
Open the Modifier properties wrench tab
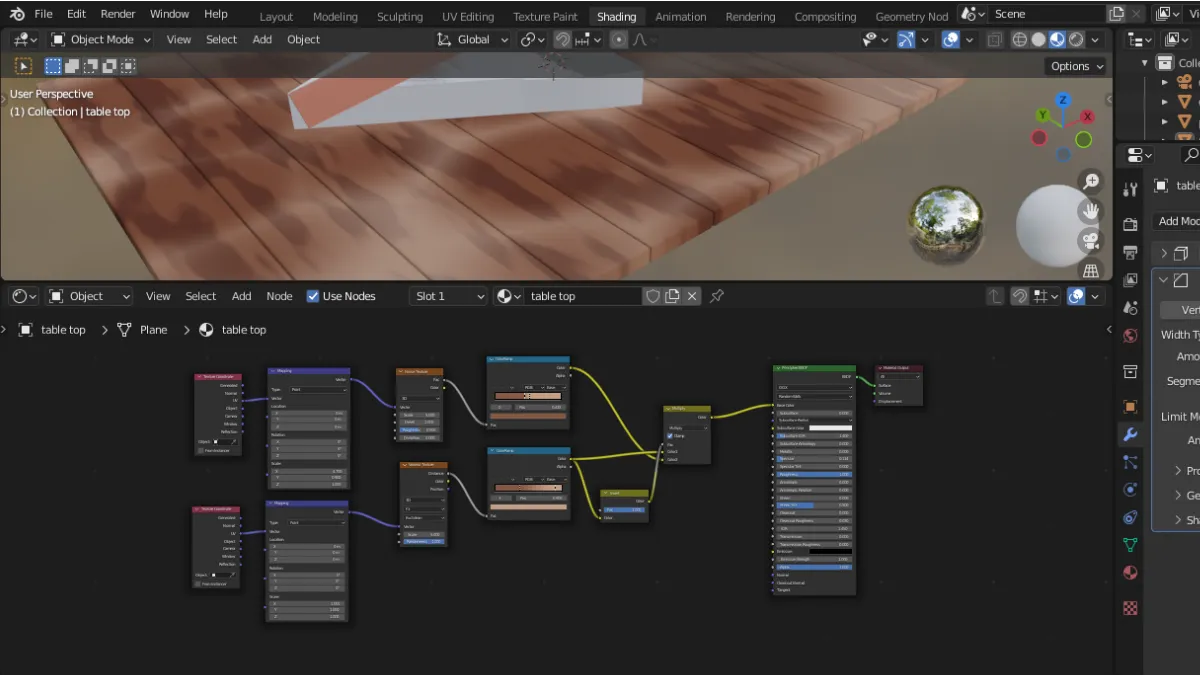1130,435
